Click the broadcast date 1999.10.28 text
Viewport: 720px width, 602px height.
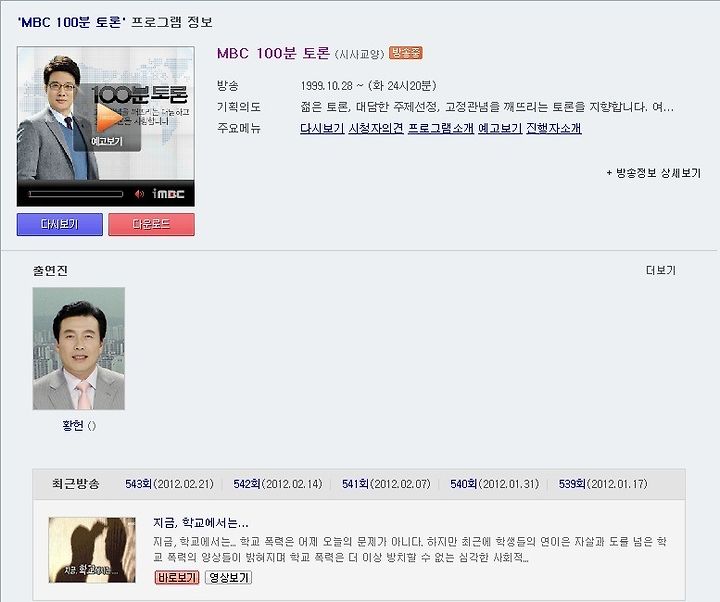368,86
